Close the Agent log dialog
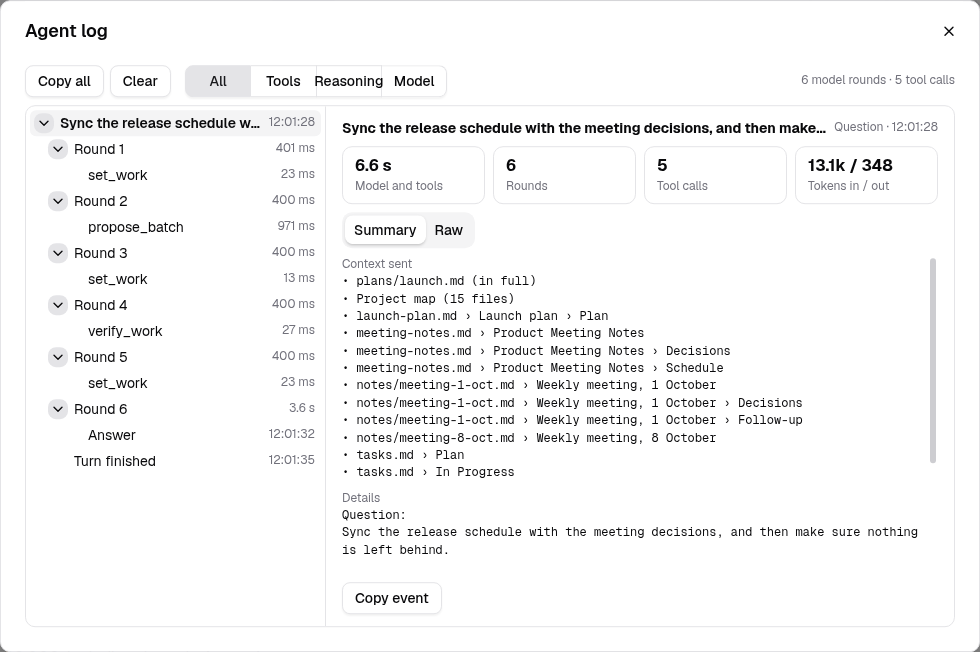Viewport: 980px width, 652px height. click(x=948, y=31)
